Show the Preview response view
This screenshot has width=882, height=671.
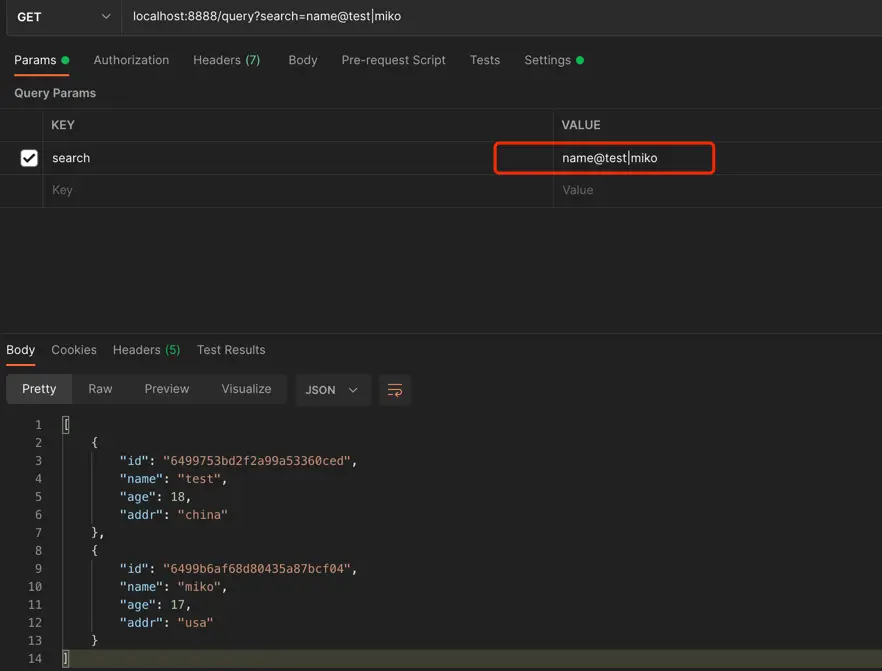point(166,389)
